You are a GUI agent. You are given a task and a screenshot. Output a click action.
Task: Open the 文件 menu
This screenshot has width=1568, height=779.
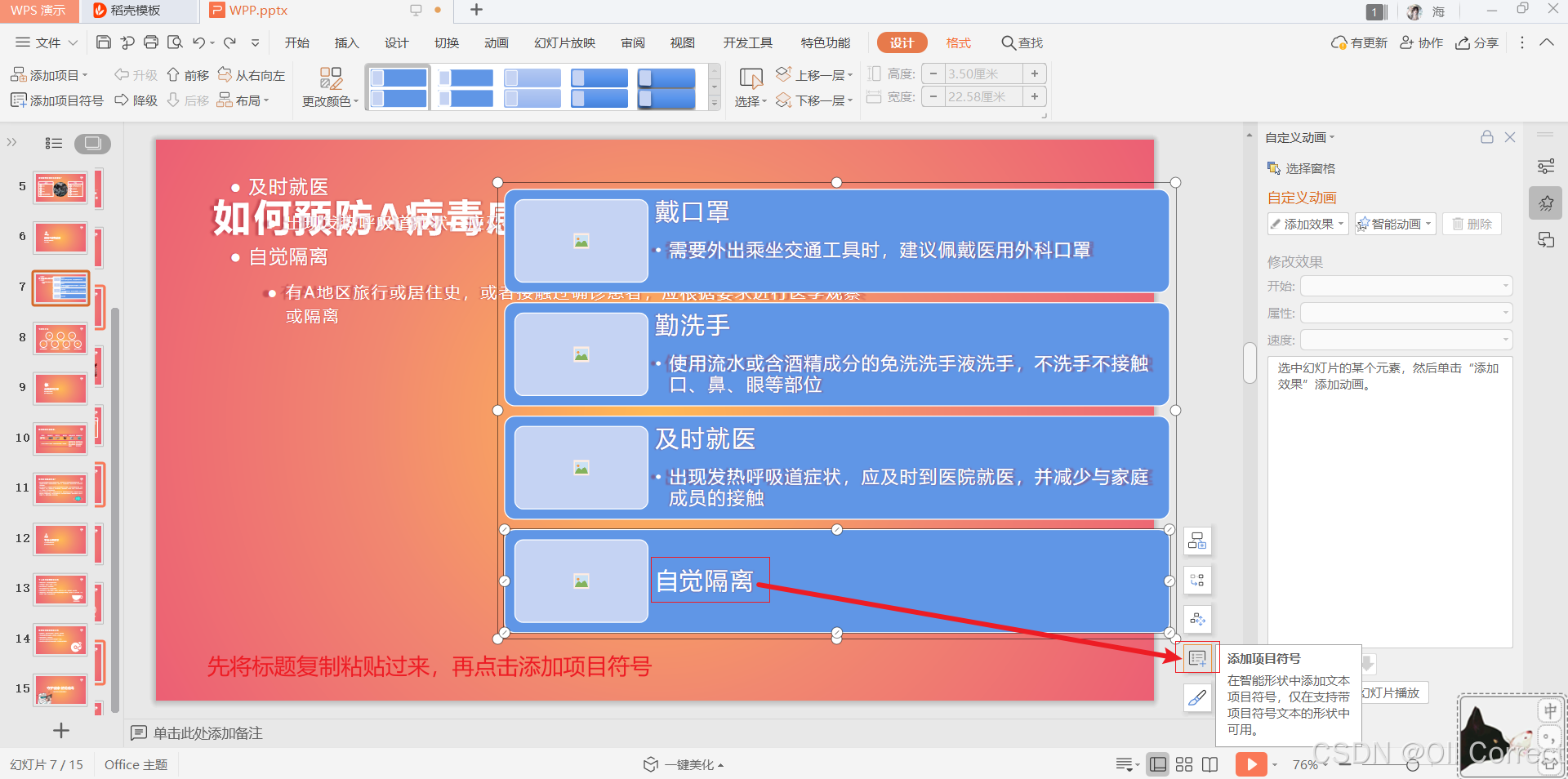(x=47, y=42)
